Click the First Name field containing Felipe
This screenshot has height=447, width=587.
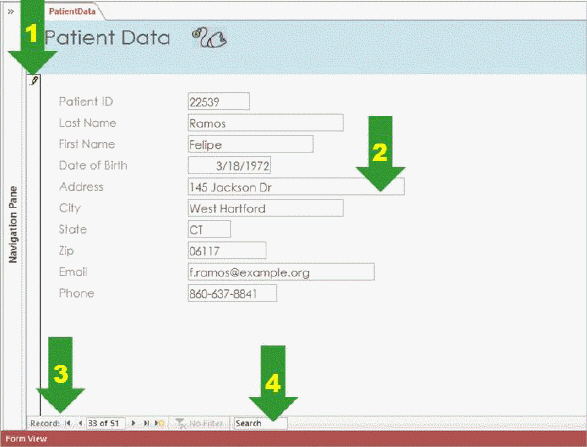coord(250,144)
